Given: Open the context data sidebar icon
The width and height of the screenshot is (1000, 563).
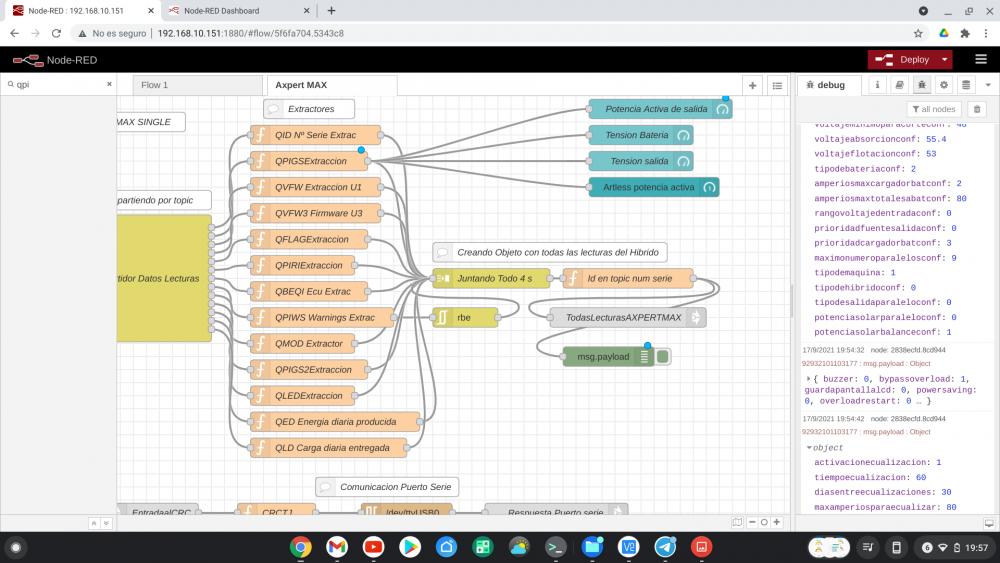Looking at the screenshot, I should click(x=966, y=85).
